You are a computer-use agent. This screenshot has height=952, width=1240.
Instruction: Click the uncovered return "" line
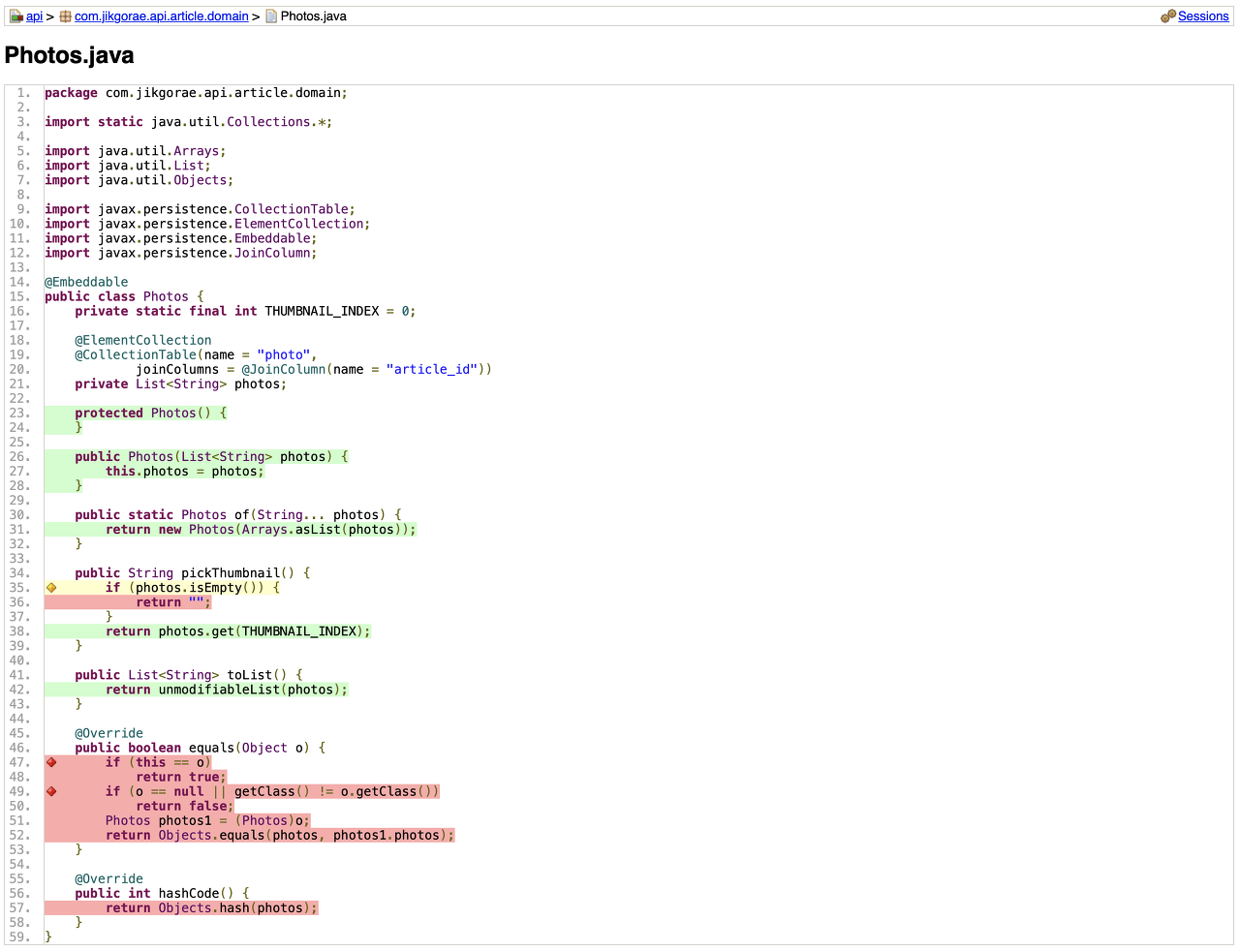173,601
